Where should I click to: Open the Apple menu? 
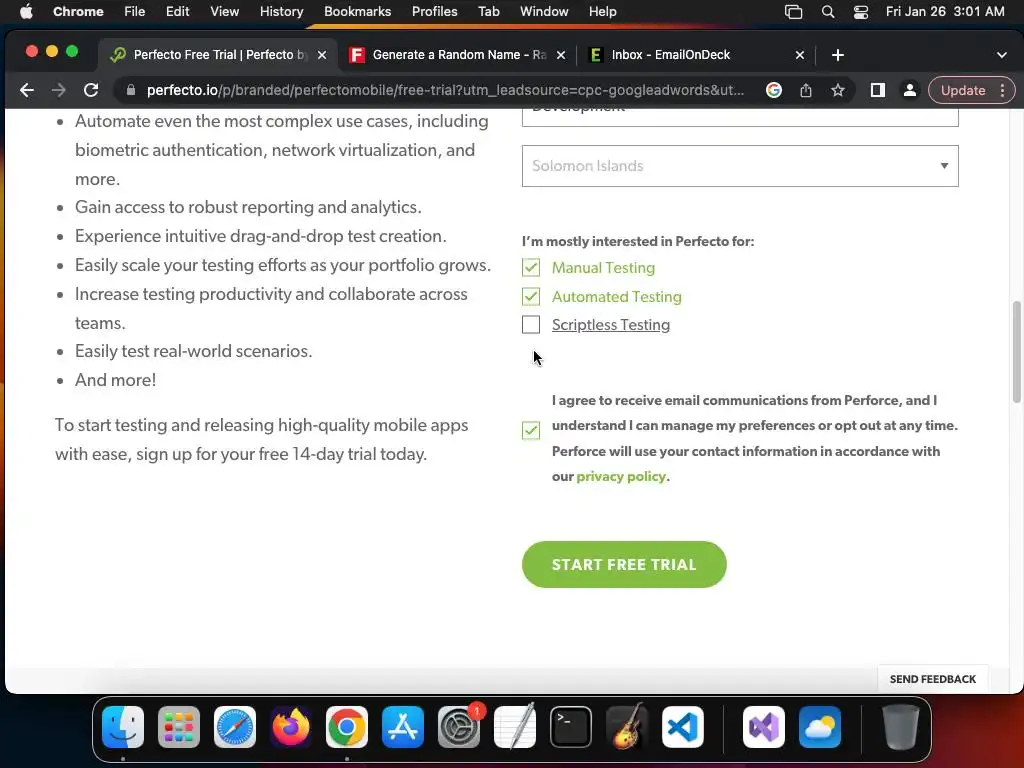tap(26, 12)
